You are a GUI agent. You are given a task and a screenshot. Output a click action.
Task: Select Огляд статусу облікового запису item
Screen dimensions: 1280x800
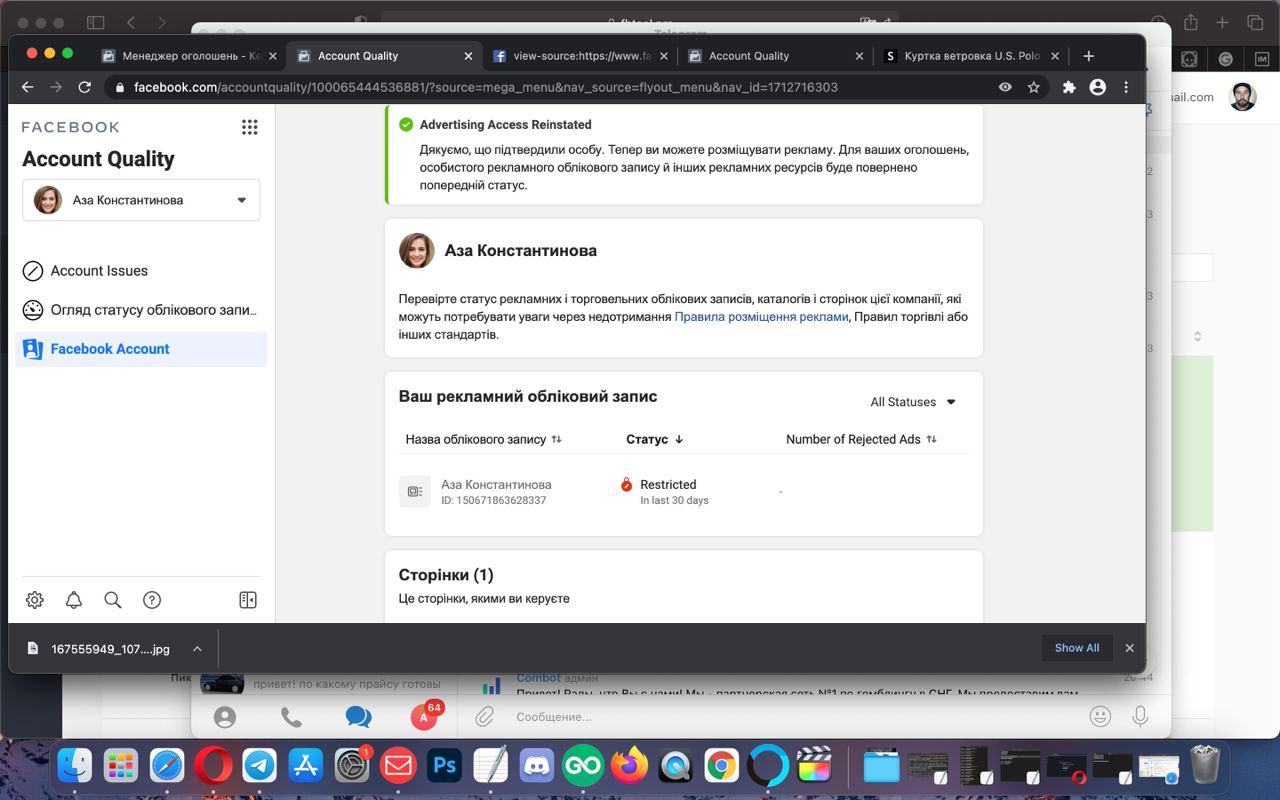[141, 310]
